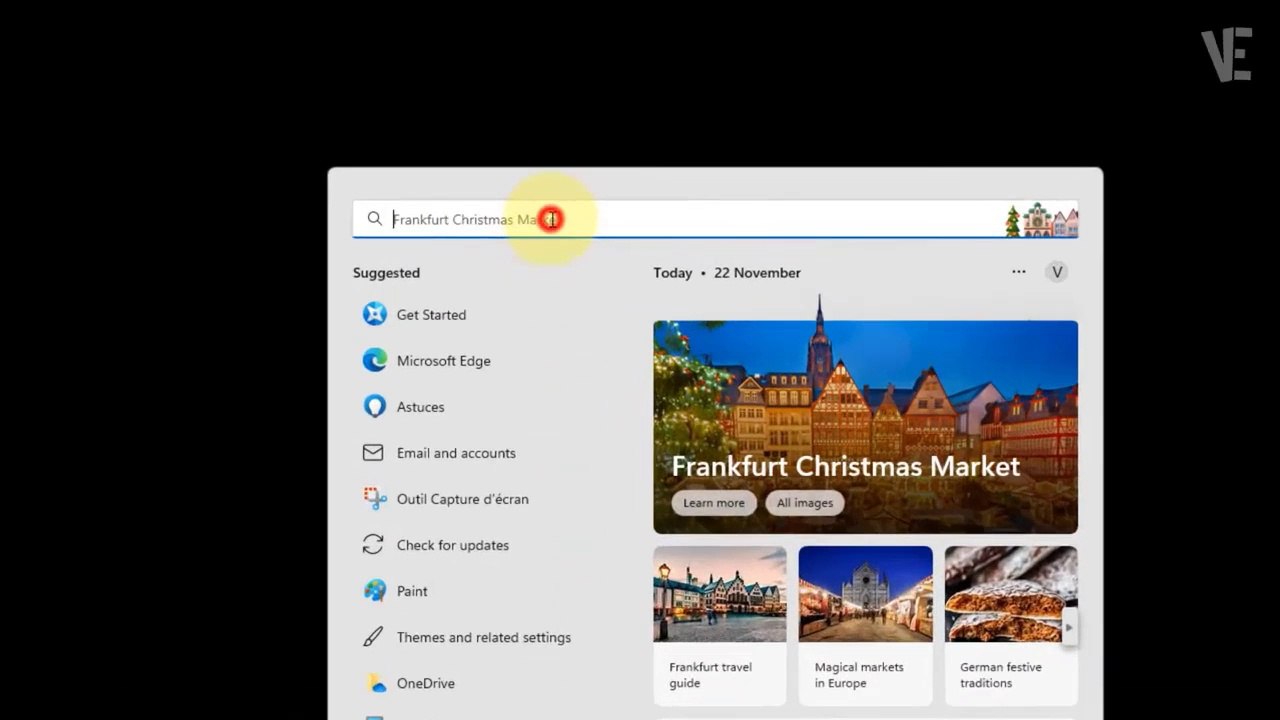The height and width of the screenshot is (720, 1280).
Task: Open German festive traditions card
Action: (1011, 625)
